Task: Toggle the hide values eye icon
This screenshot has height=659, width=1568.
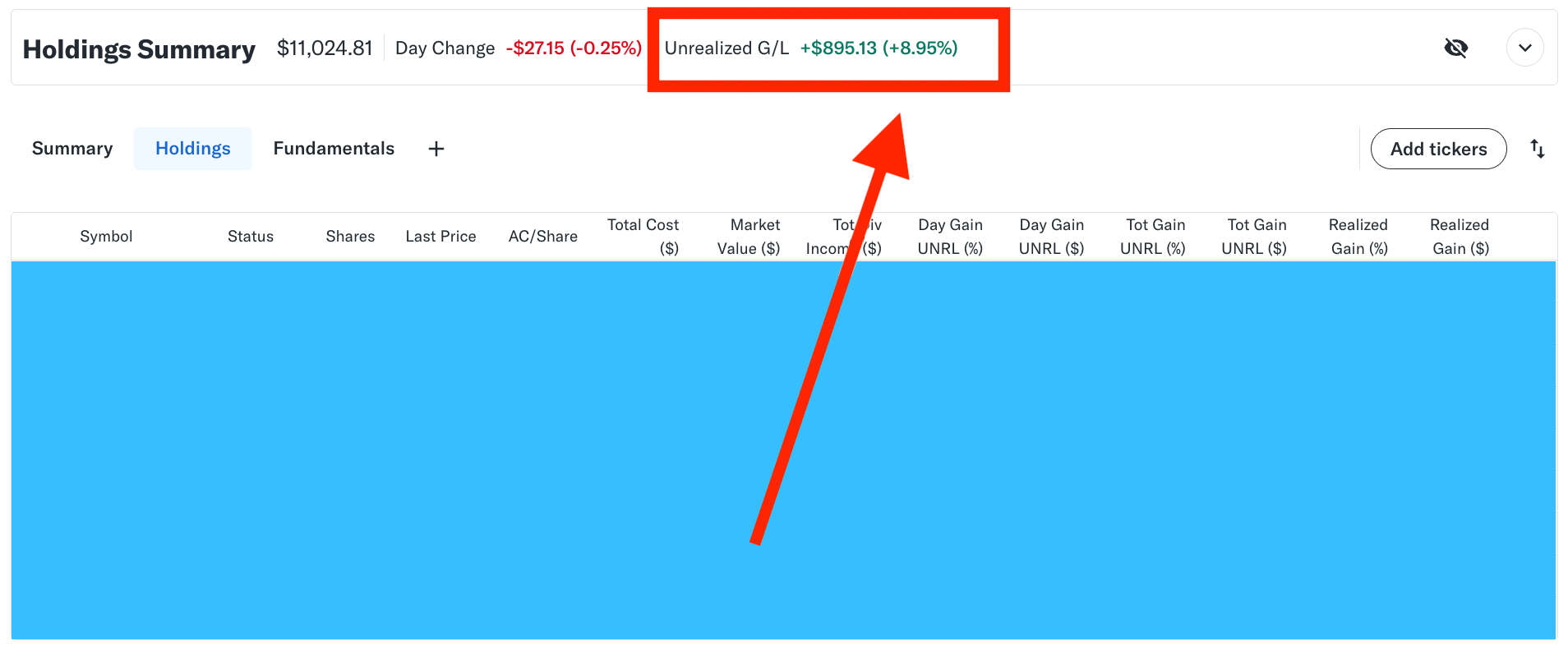Action: coord(1455,48)
